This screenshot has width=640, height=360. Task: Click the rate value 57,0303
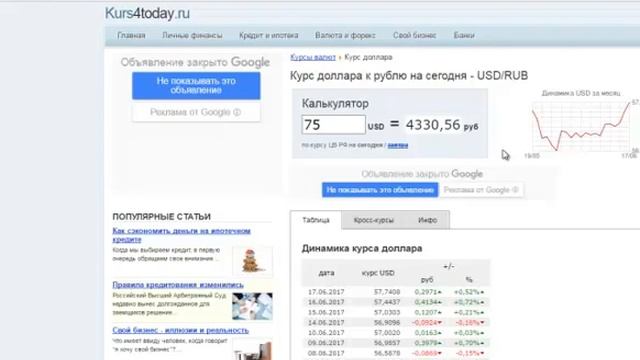(x=387, y=312)
